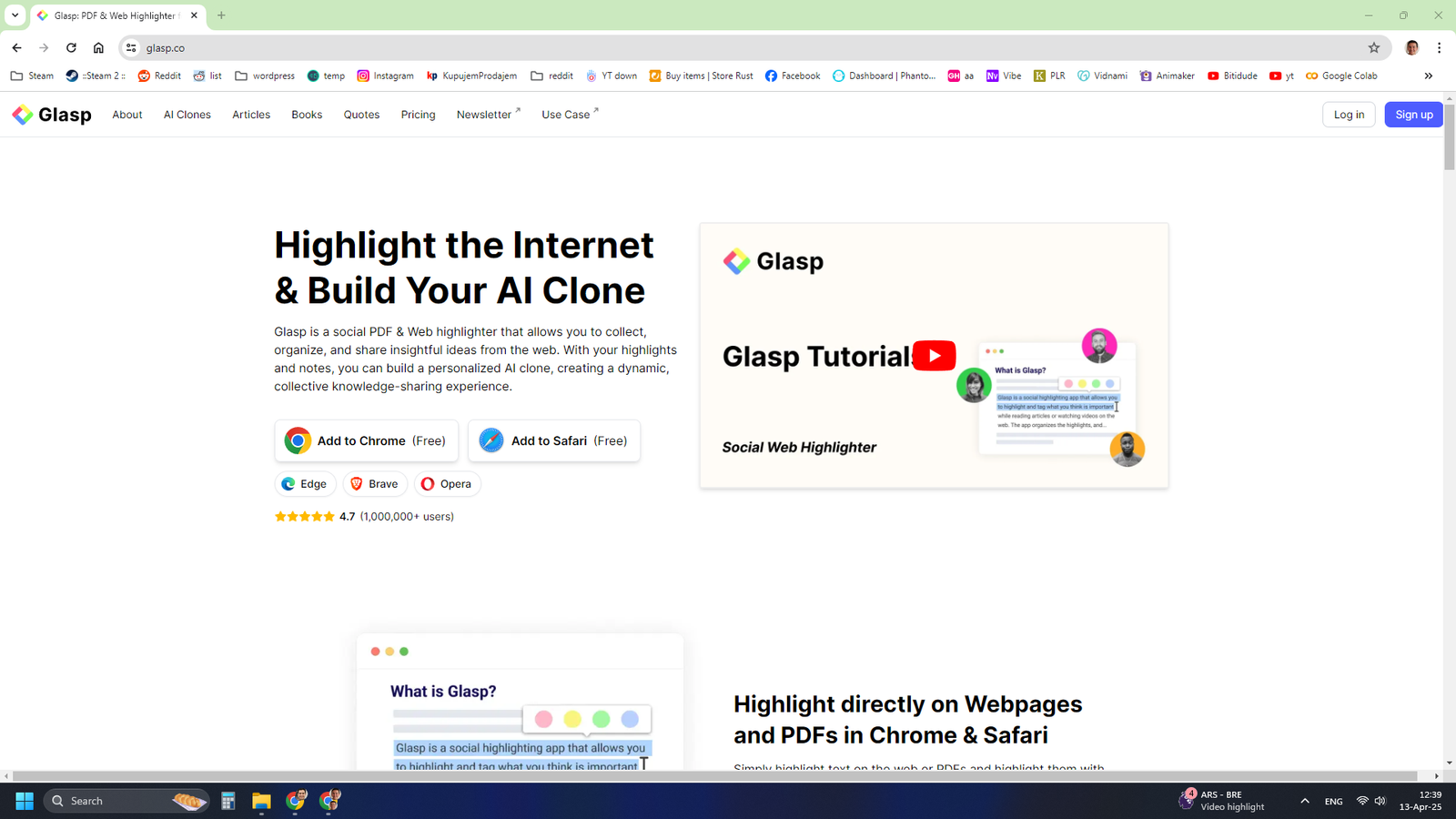The width and height of the screenshot is (1456, 819).
Task: Open the tab search dropdown arrow
Action: [15, 15]
